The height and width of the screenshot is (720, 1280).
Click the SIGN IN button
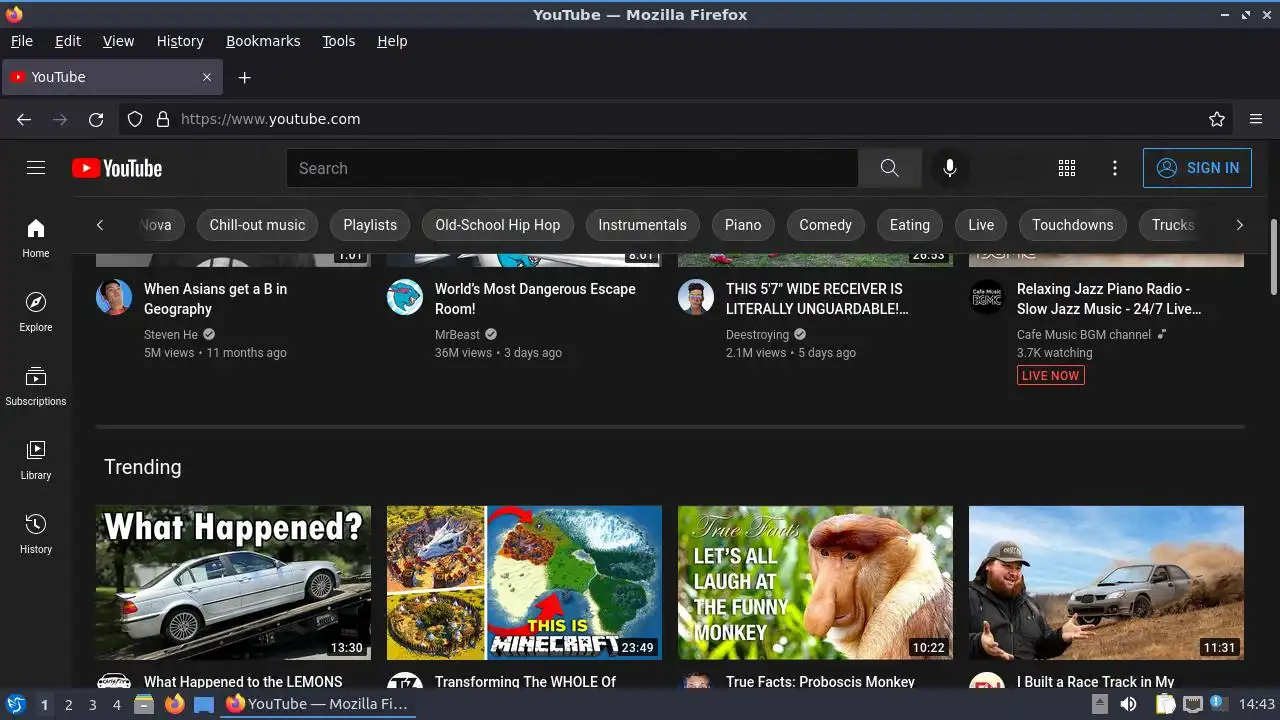point(1197,168)
